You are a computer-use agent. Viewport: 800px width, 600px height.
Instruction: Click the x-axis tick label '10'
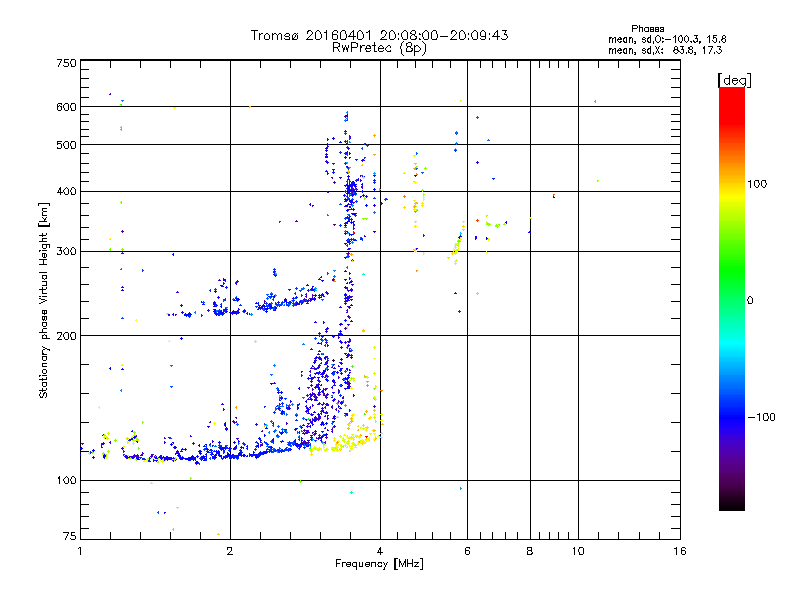[578, 551]
